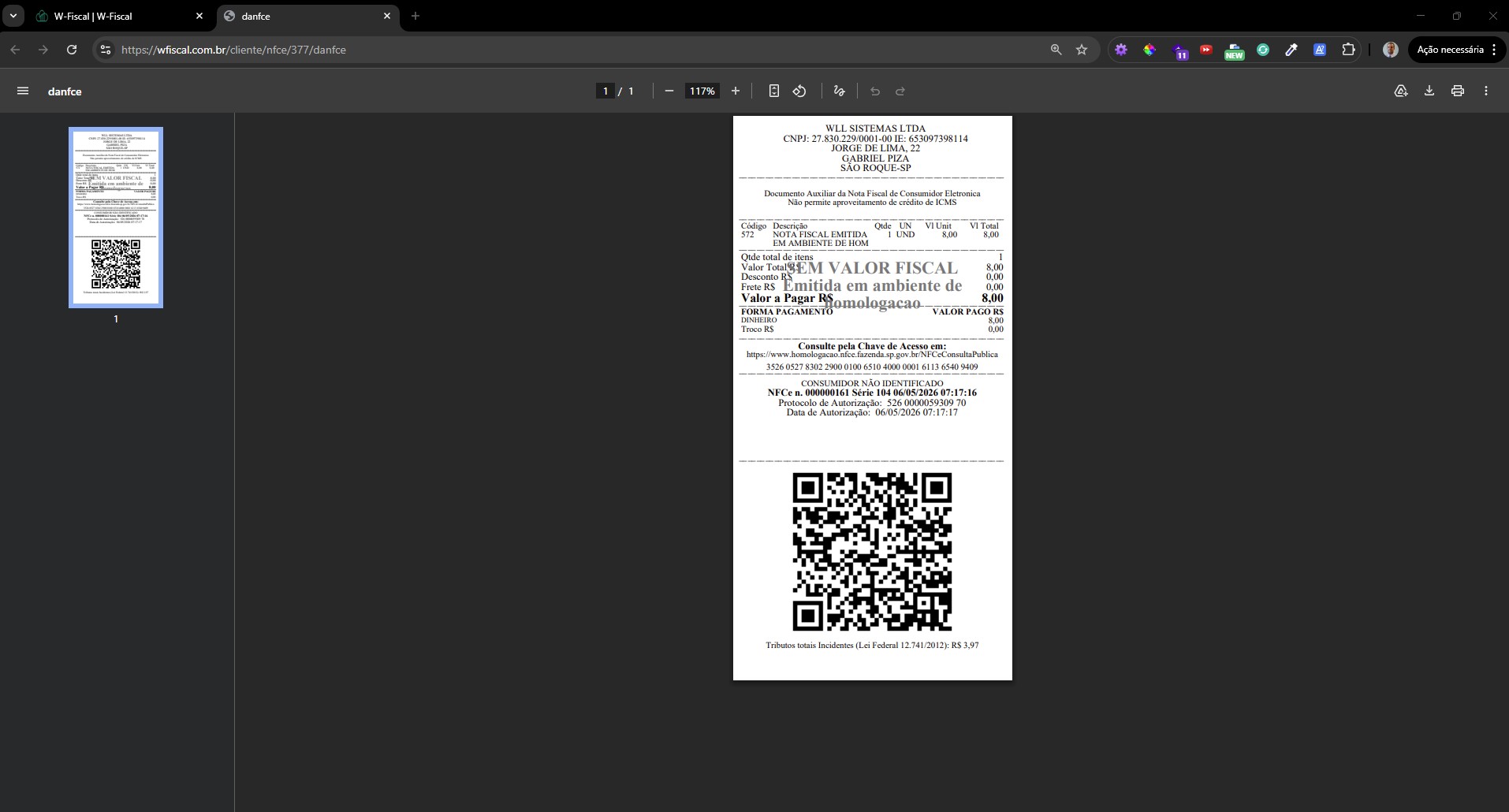
Task: Open the colorful pinwheel extension
Action: (1149, 50)
